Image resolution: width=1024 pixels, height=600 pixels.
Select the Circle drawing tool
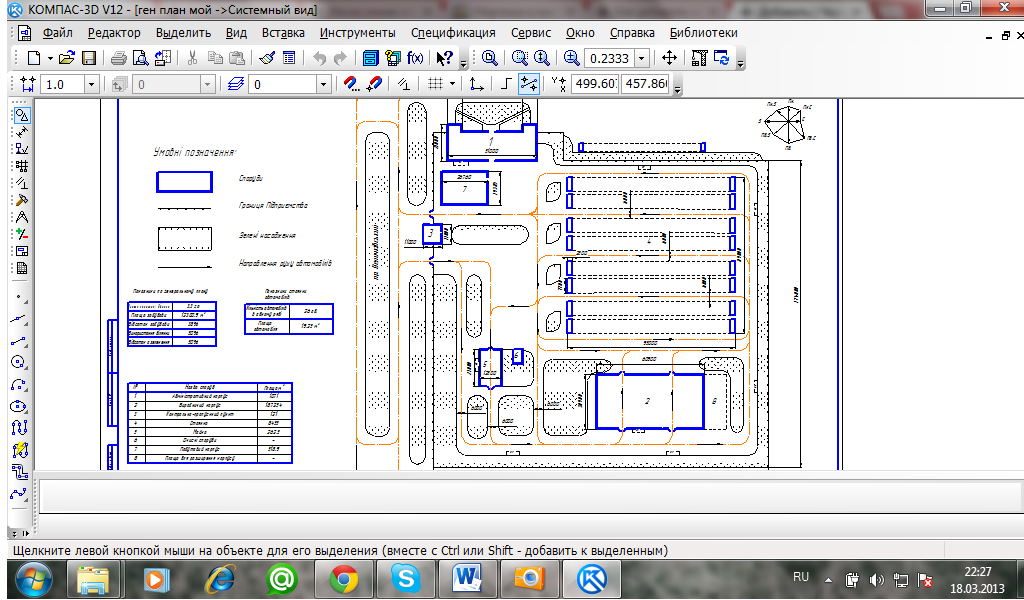click(20, 362)
